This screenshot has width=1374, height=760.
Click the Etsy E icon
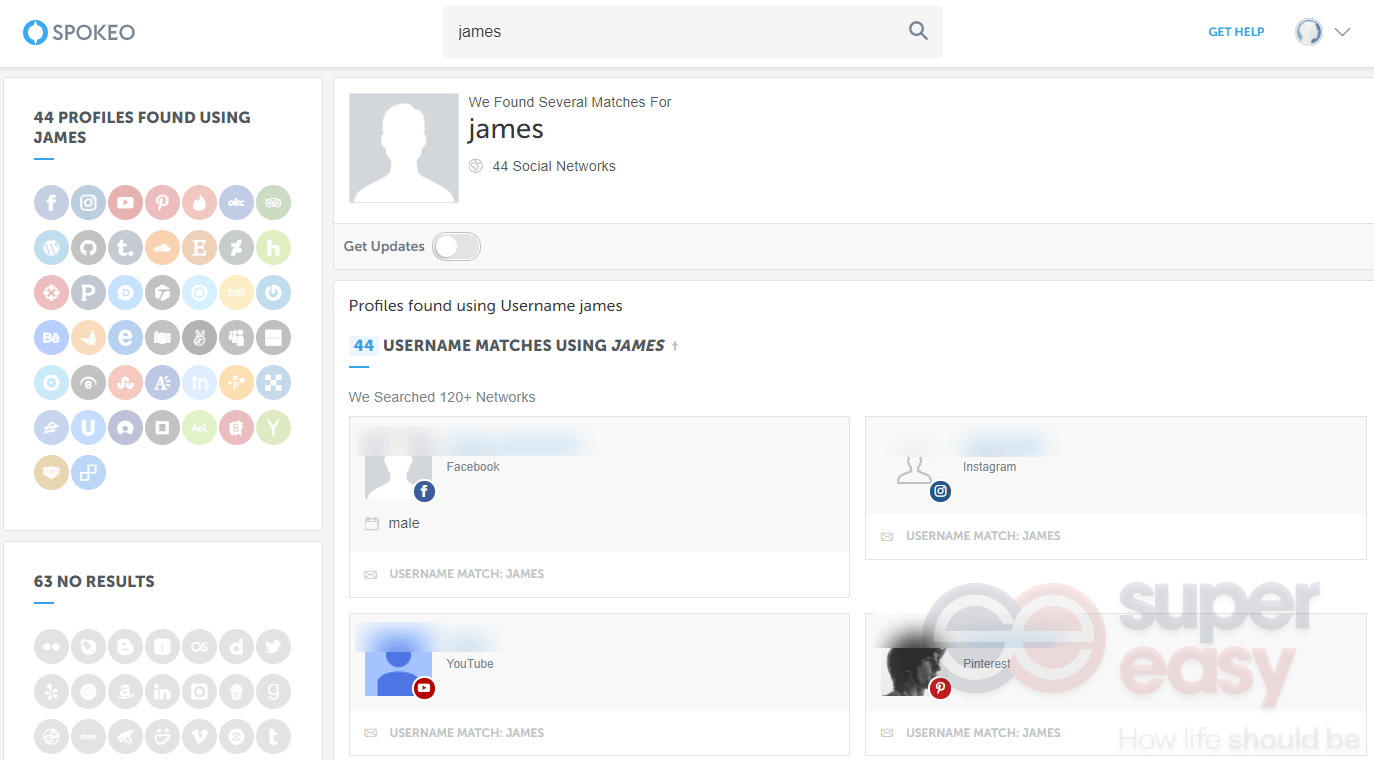(199, 248)
